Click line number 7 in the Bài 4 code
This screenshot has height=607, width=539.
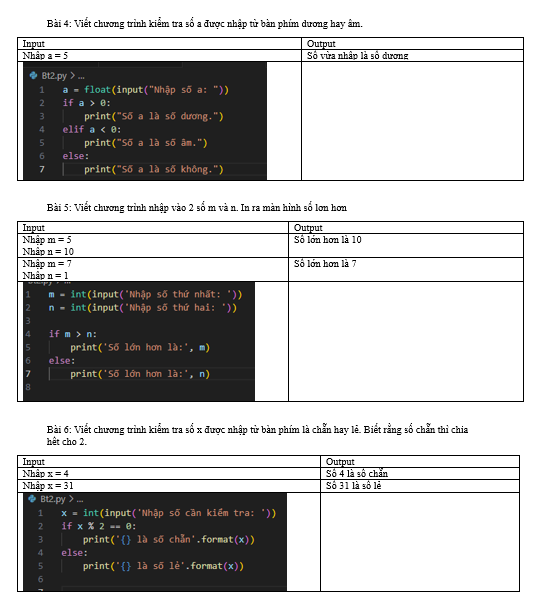coord(42,169)
